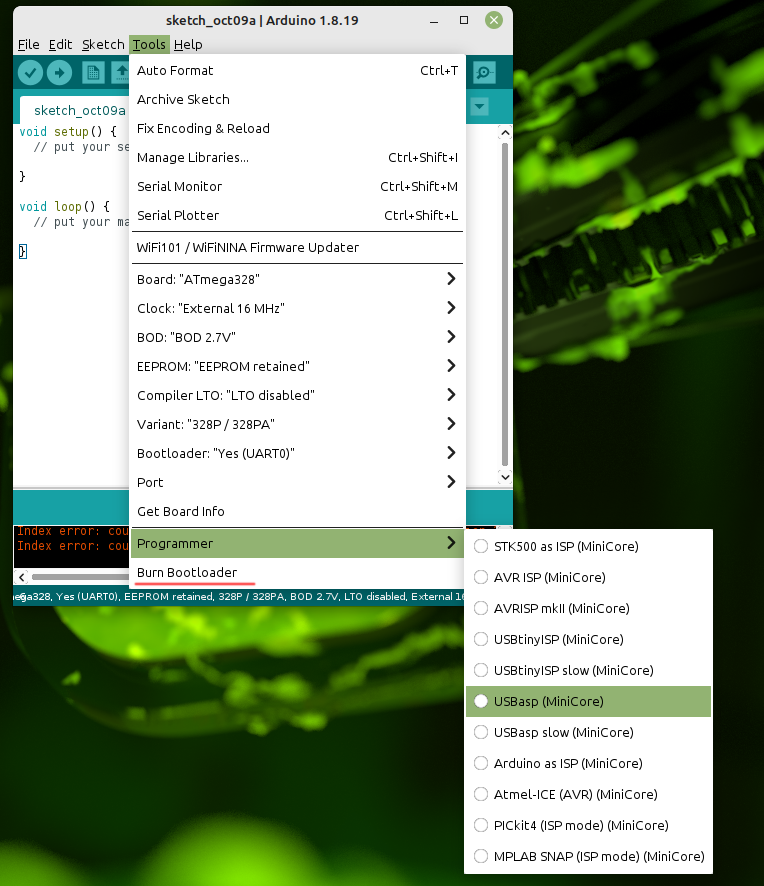
Task: Open the Serial Monitor magnifier icon
Action: click(x=484, y=72)
